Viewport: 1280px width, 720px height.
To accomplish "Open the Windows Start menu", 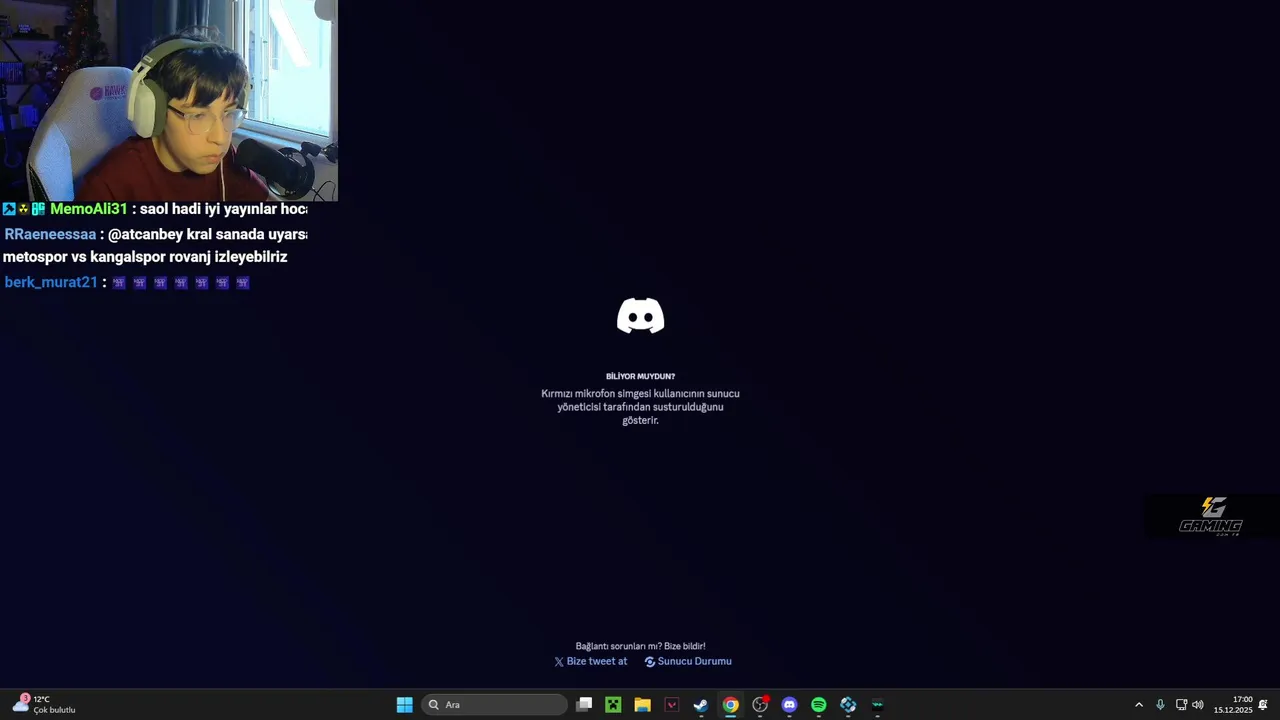I will click(x=404, y=705).
